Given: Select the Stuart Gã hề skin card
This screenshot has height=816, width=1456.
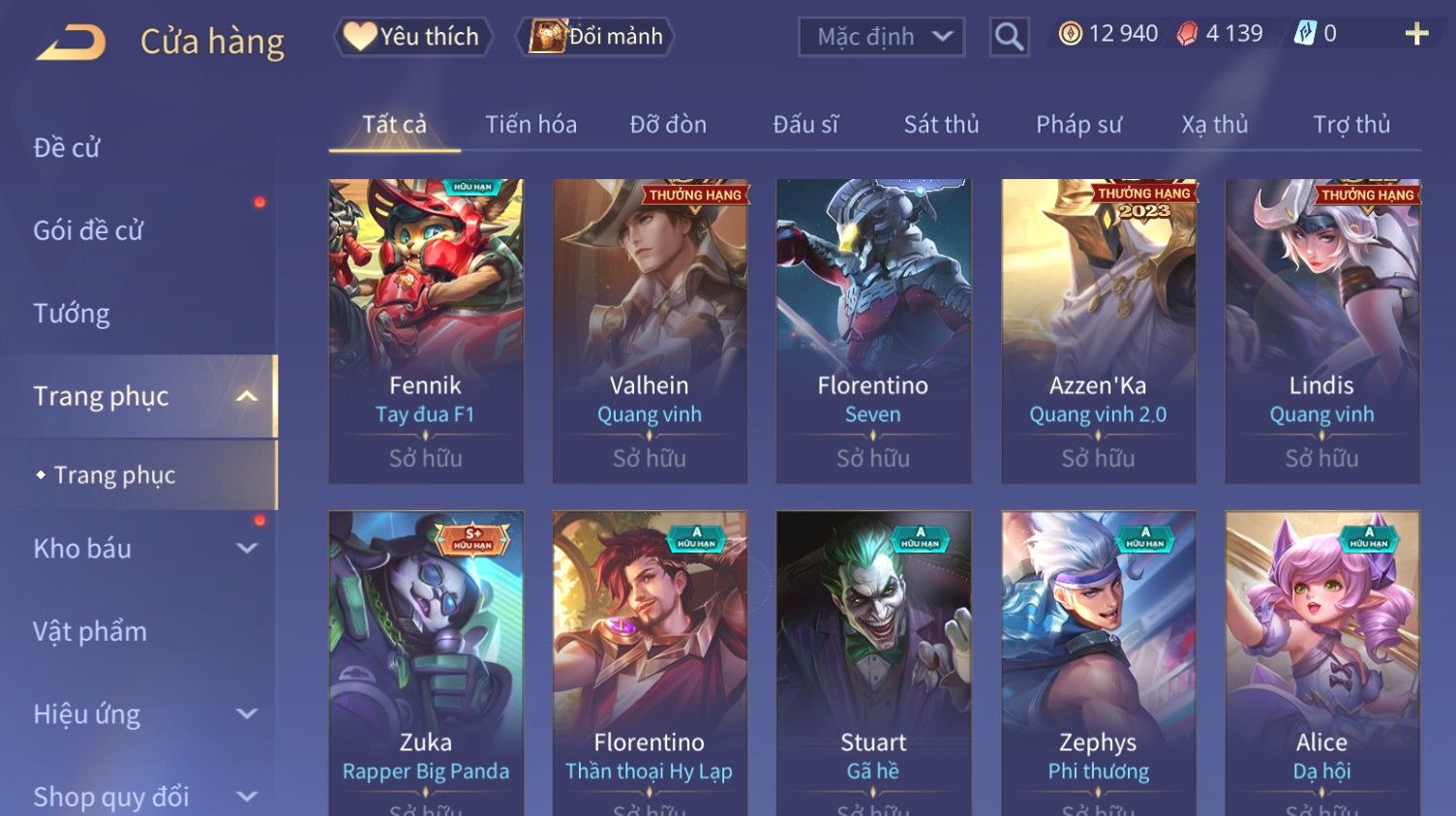Looking at the screenshot, I should [x=873, y=663].
